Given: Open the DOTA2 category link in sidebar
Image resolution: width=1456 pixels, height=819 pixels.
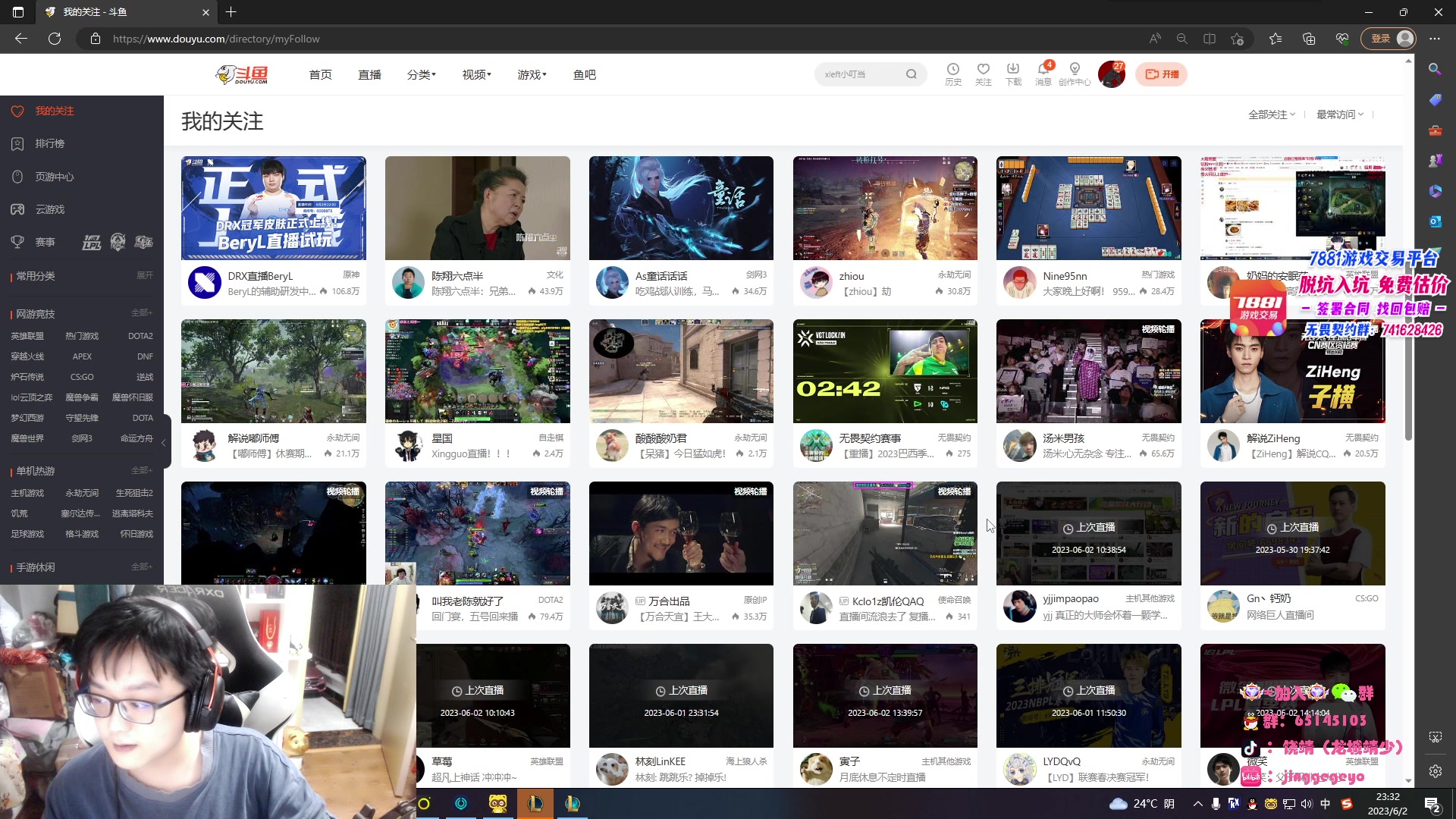Looking at the screenshot, I should pos(140,336).
